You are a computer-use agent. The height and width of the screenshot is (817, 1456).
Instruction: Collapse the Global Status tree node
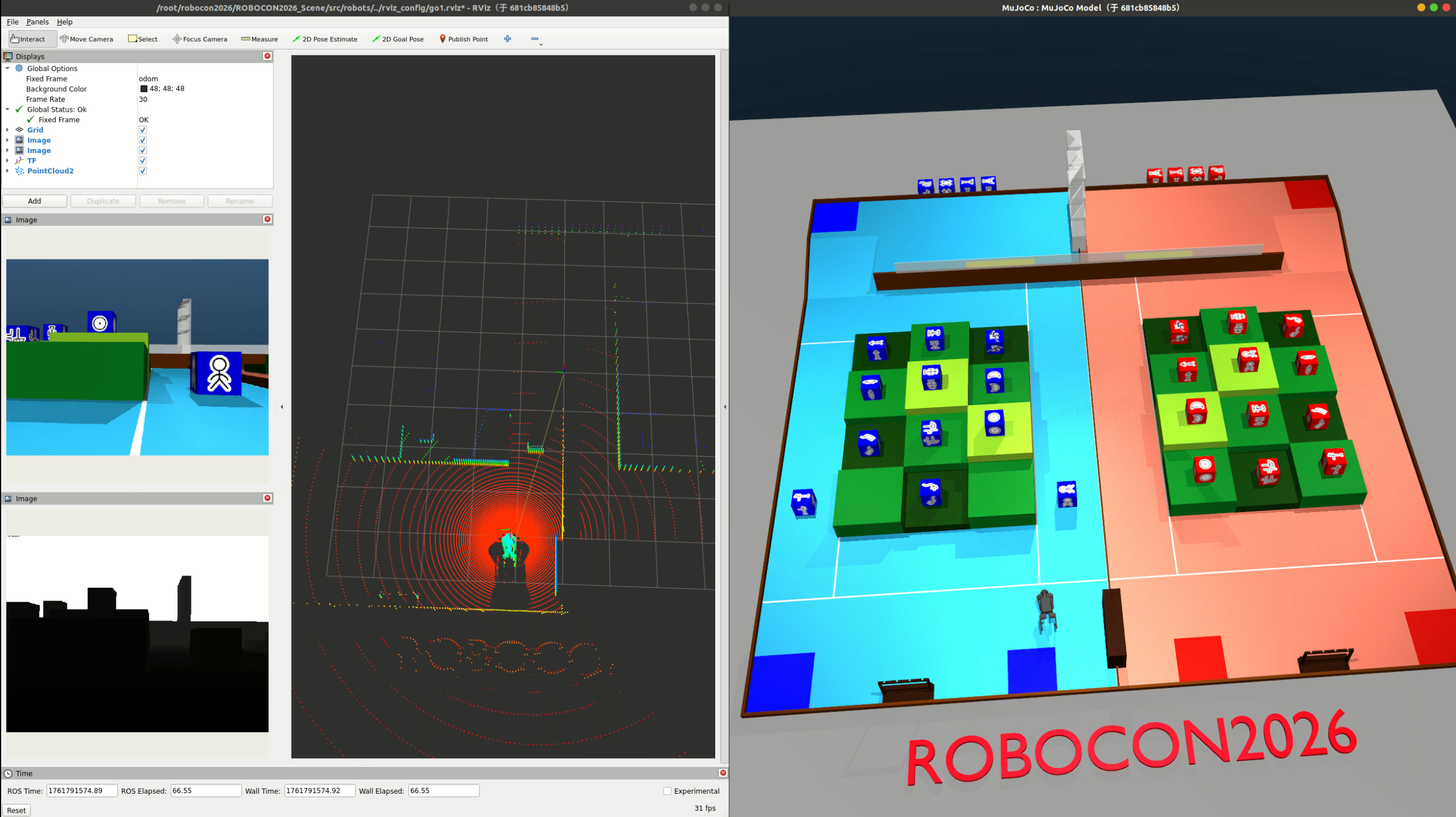coord(8,109)
